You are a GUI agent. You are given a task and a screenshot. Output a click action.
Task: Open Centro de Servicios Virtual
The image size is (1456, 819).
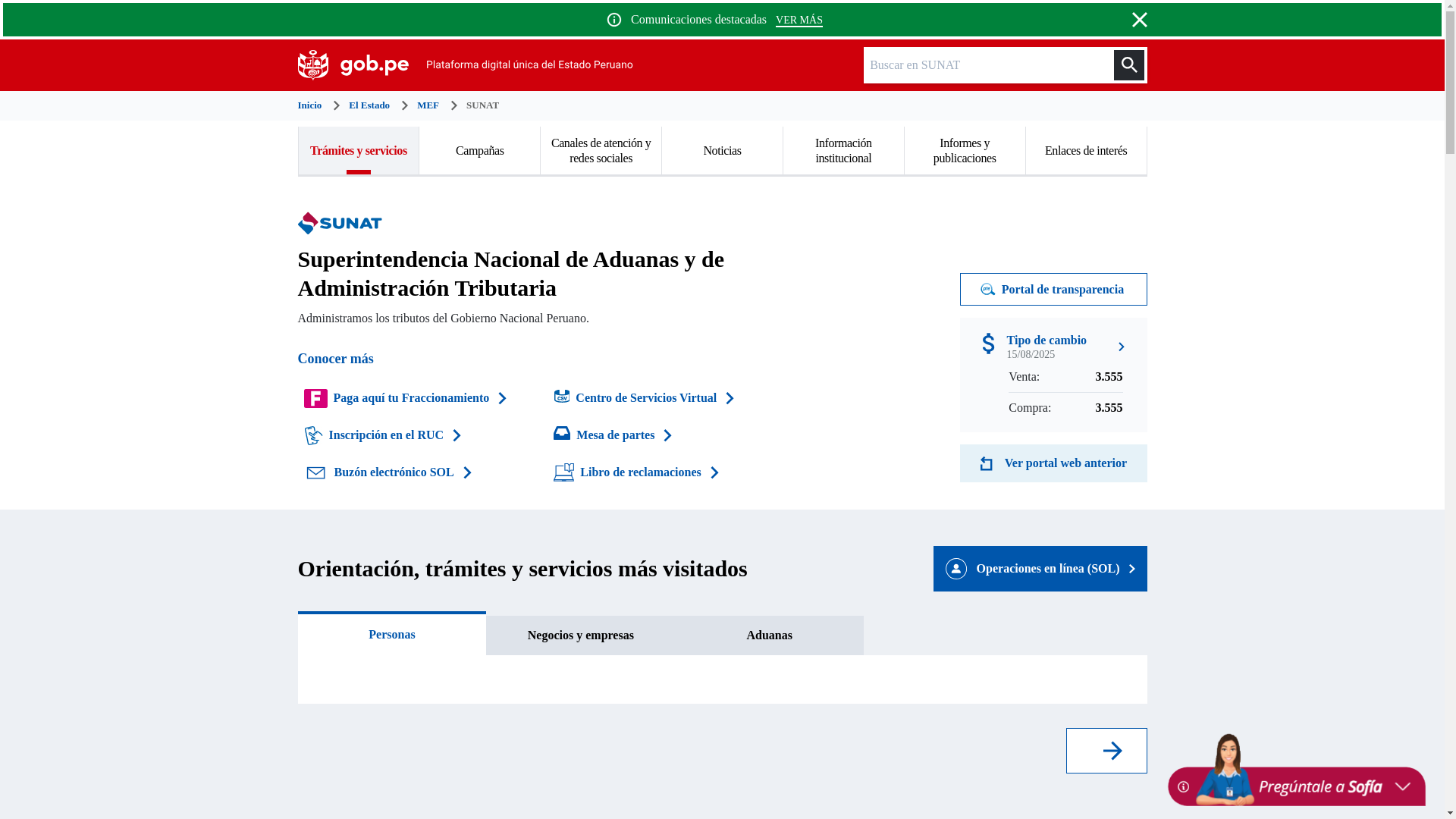646,398
